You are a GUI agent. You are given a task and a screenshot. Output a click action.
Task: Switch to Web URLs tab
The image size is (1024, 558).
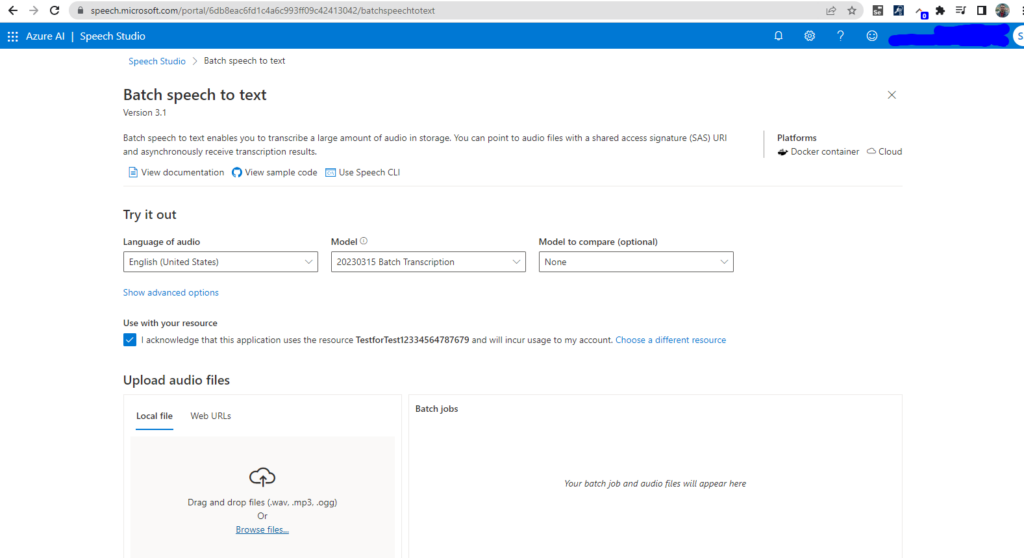210,416
